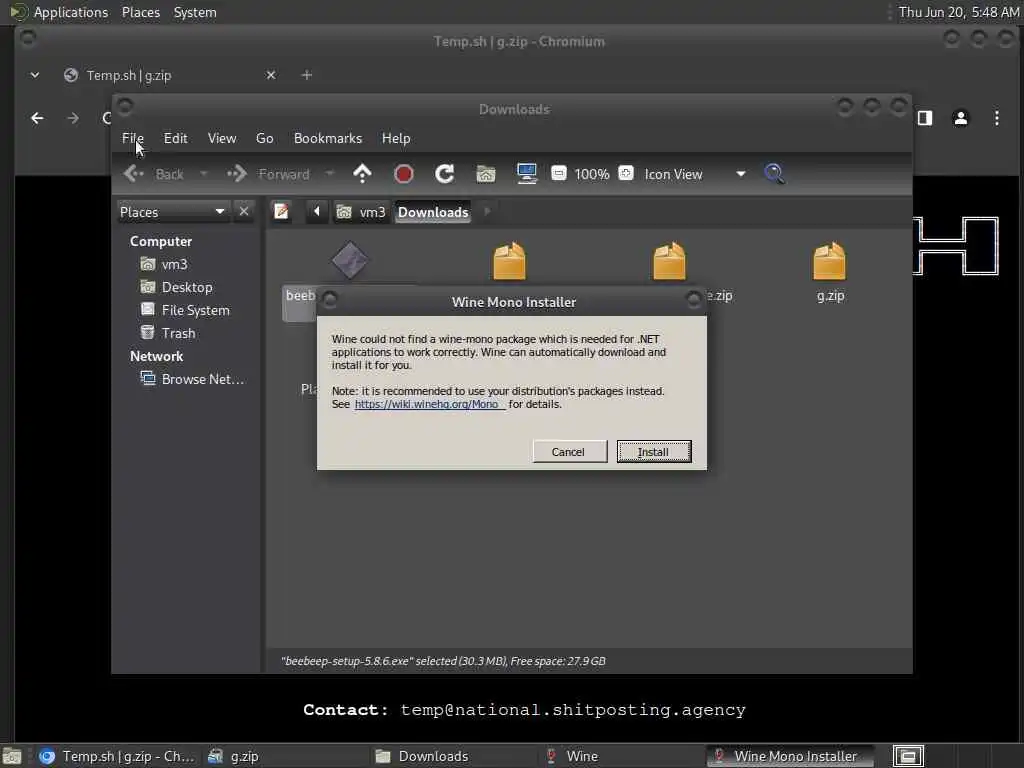Open the Help menu
The height and width of the screenshot is (768, 1024).
pyautogui.click(x=396, y=138)
